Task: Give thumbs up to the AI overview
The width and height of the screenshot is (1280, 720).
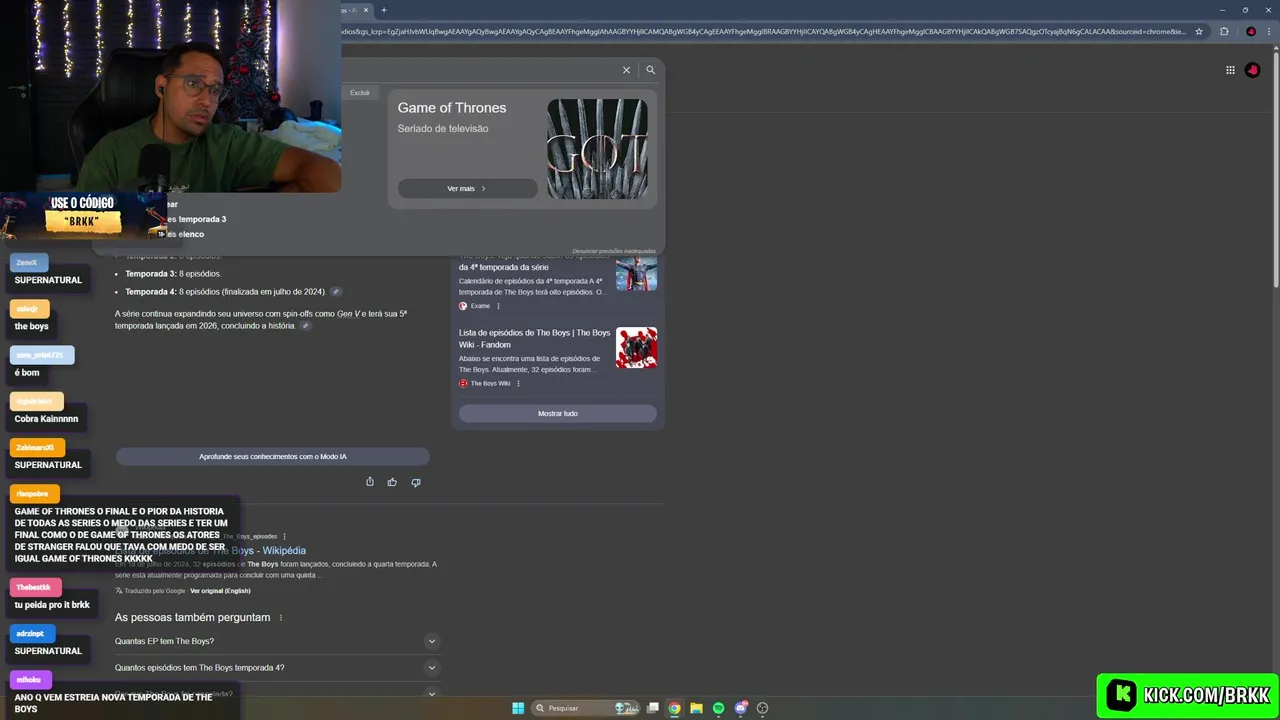Action: coord(392,482)
